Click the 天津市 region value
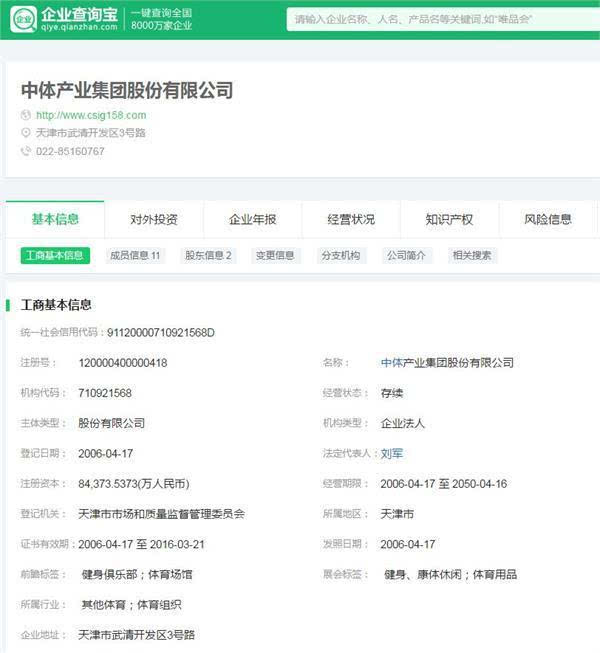 (x=397, y=514)
